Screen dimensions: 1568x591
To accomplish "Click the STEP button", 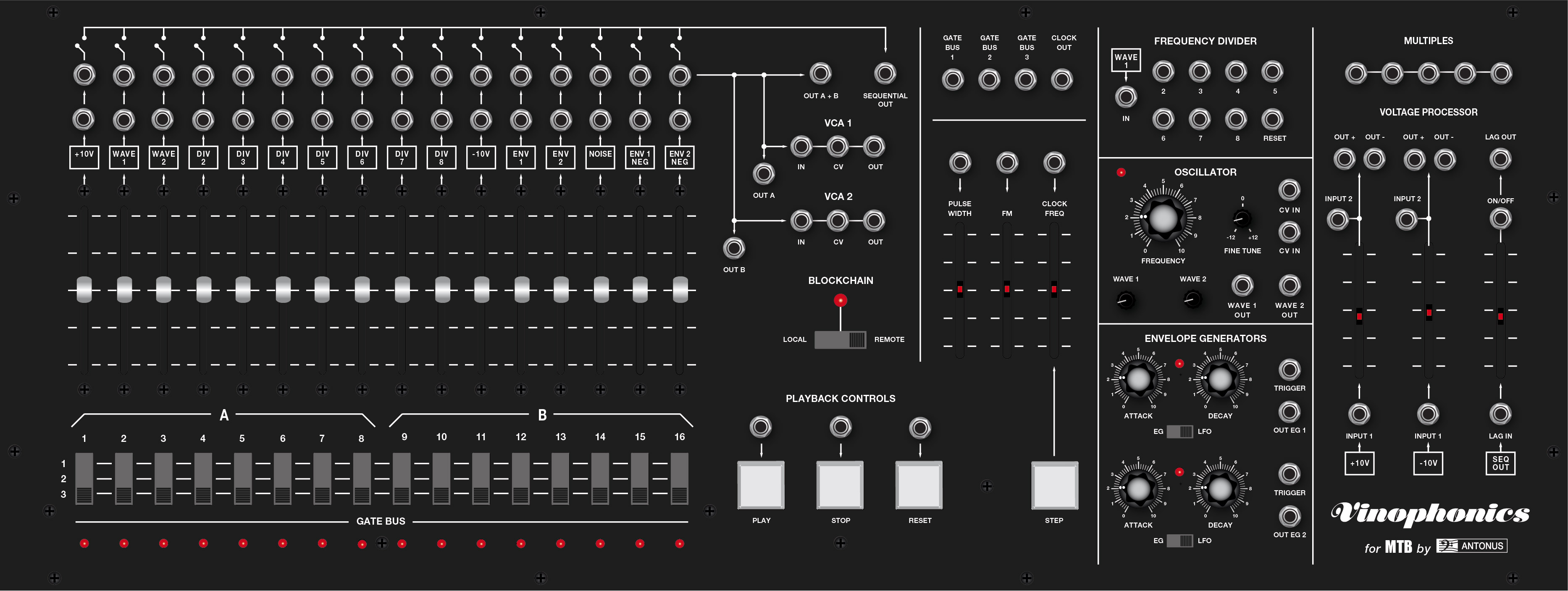I will tap(1054, 485).
